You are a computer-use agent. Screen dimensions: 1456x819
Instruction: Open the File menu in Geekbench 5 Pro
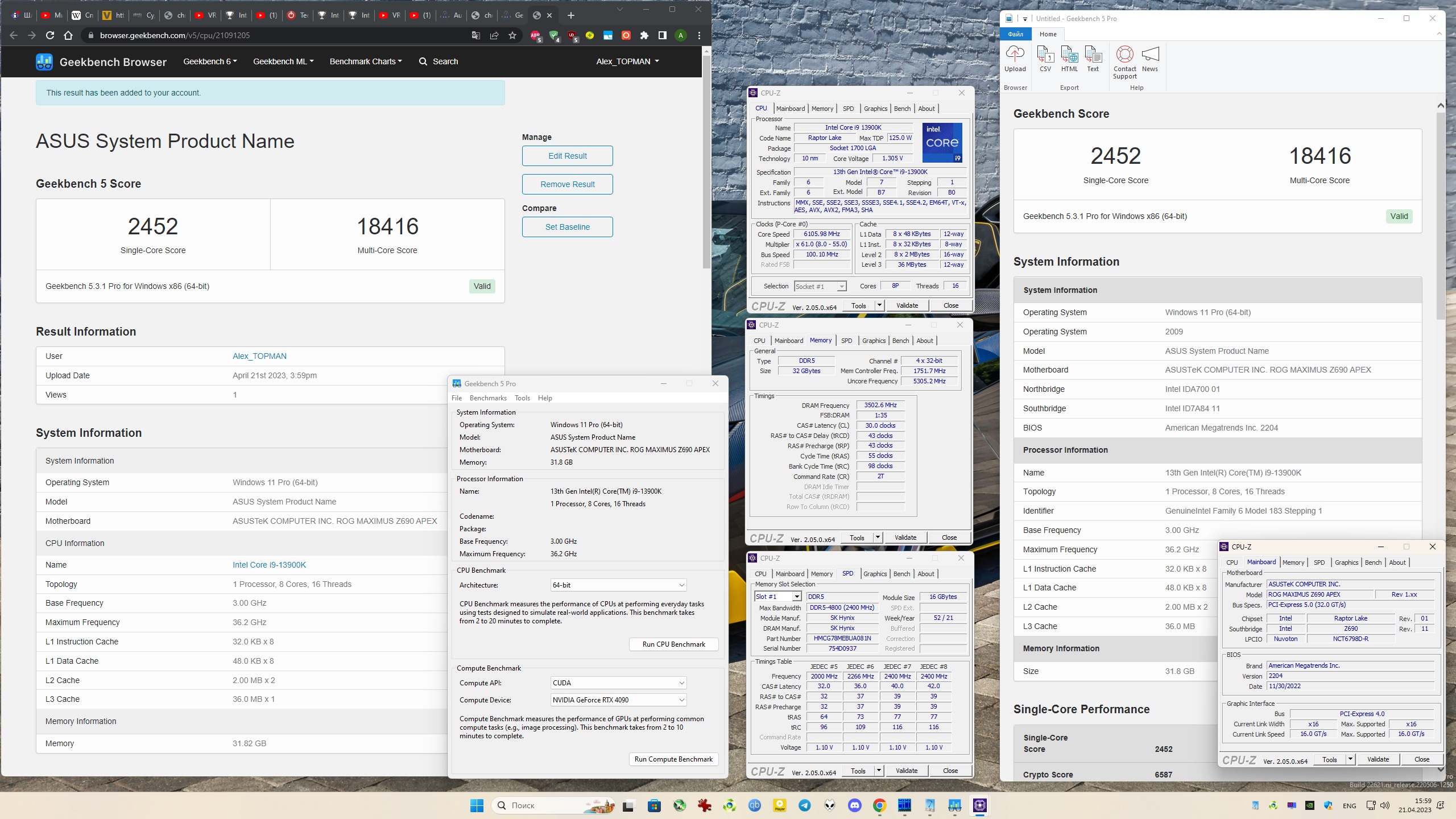(x=457, y=398)
